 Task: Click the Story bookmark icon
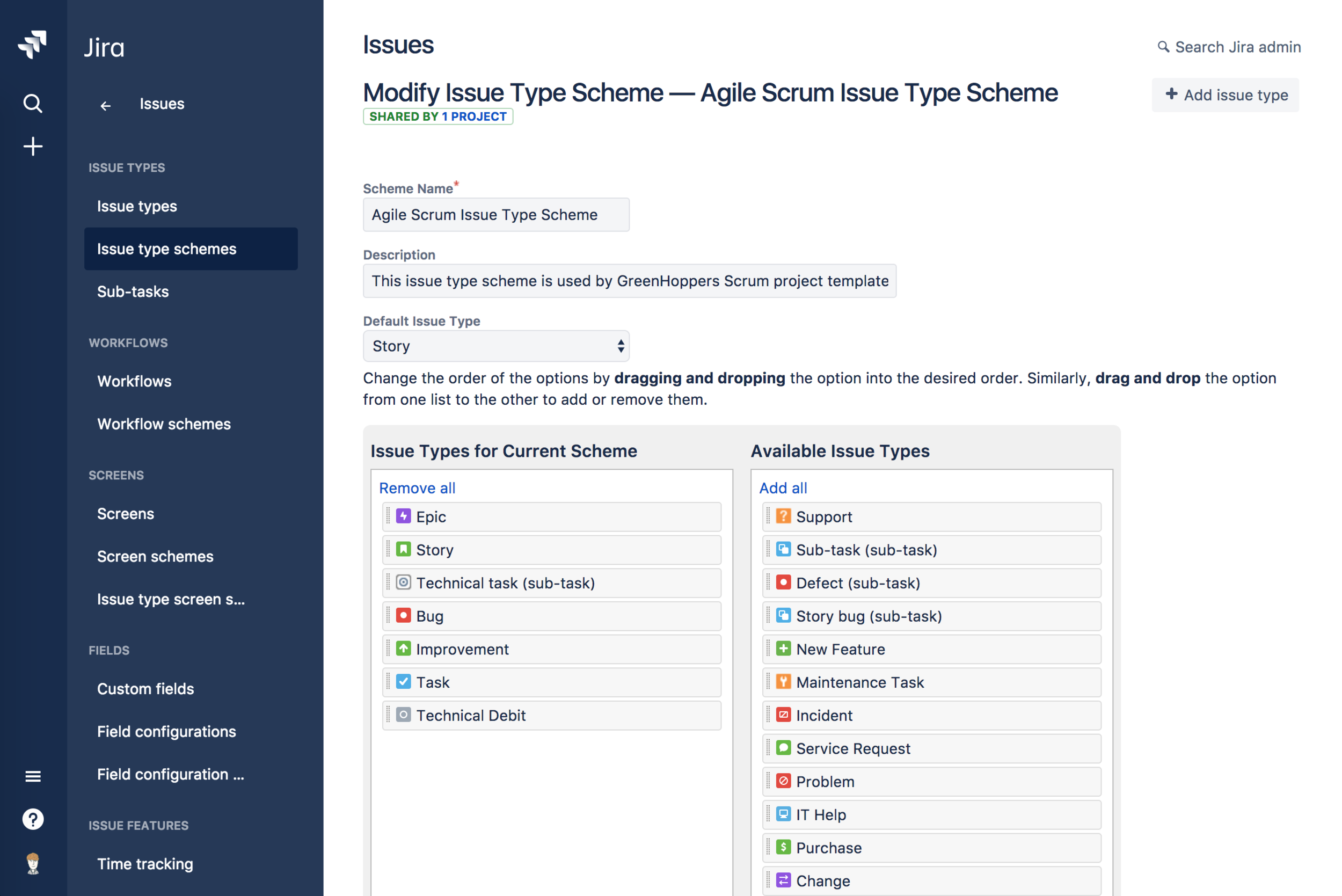click(x=403, y=549)
